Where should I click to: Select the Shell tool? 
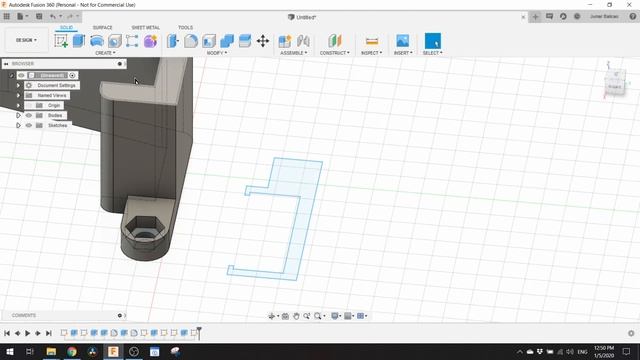coord(209,41)
